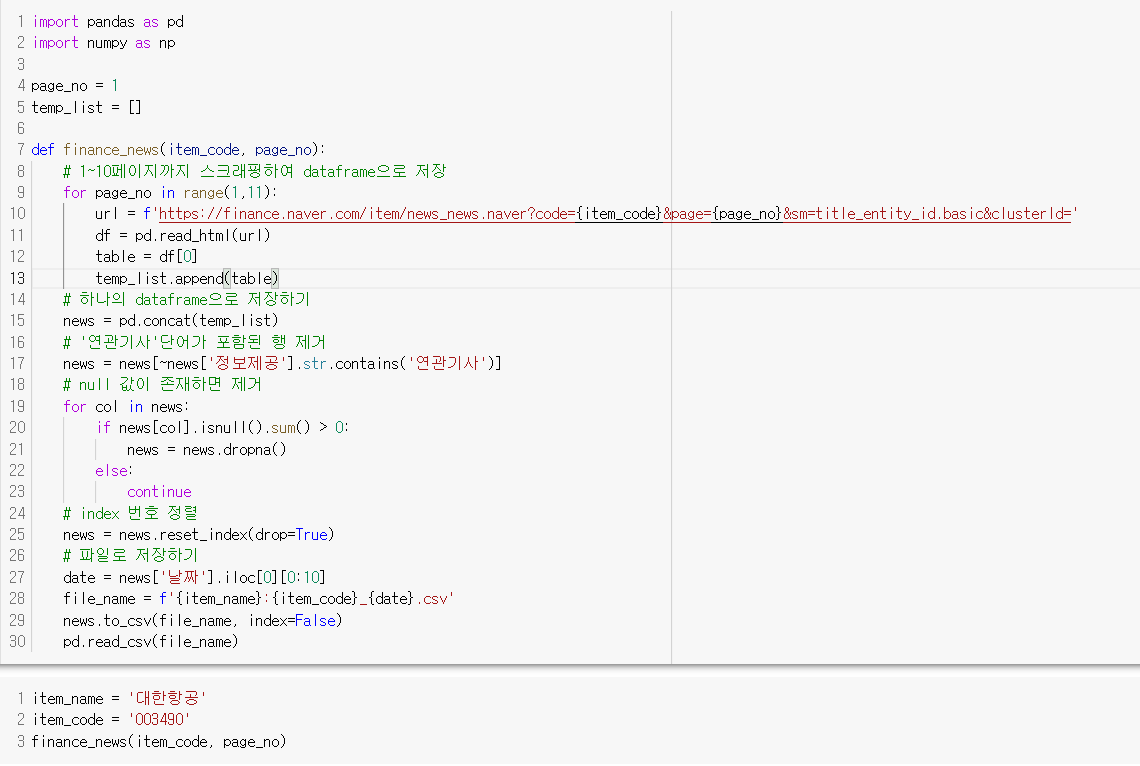
Task: Click 'import pandas as pd' on line 1
Action: (x=108, y=22)
